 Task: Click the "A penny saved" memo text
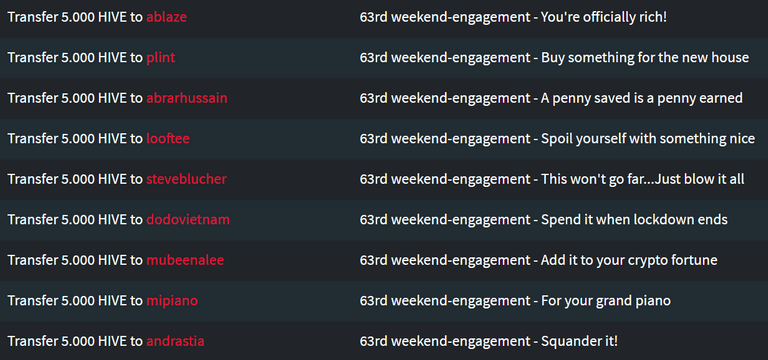(x=551, y=98)
